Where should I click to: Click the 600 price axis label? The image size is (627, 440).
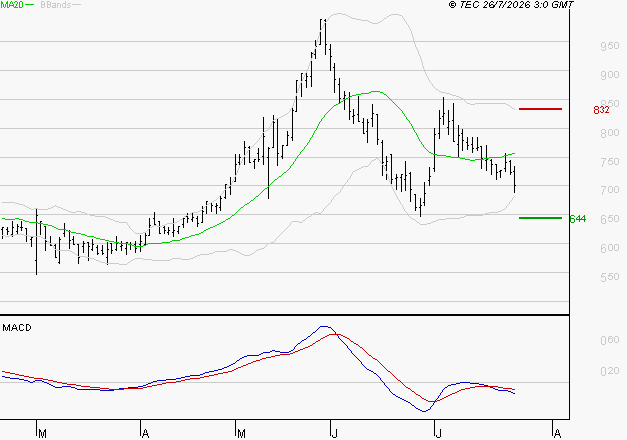point(610,248)
